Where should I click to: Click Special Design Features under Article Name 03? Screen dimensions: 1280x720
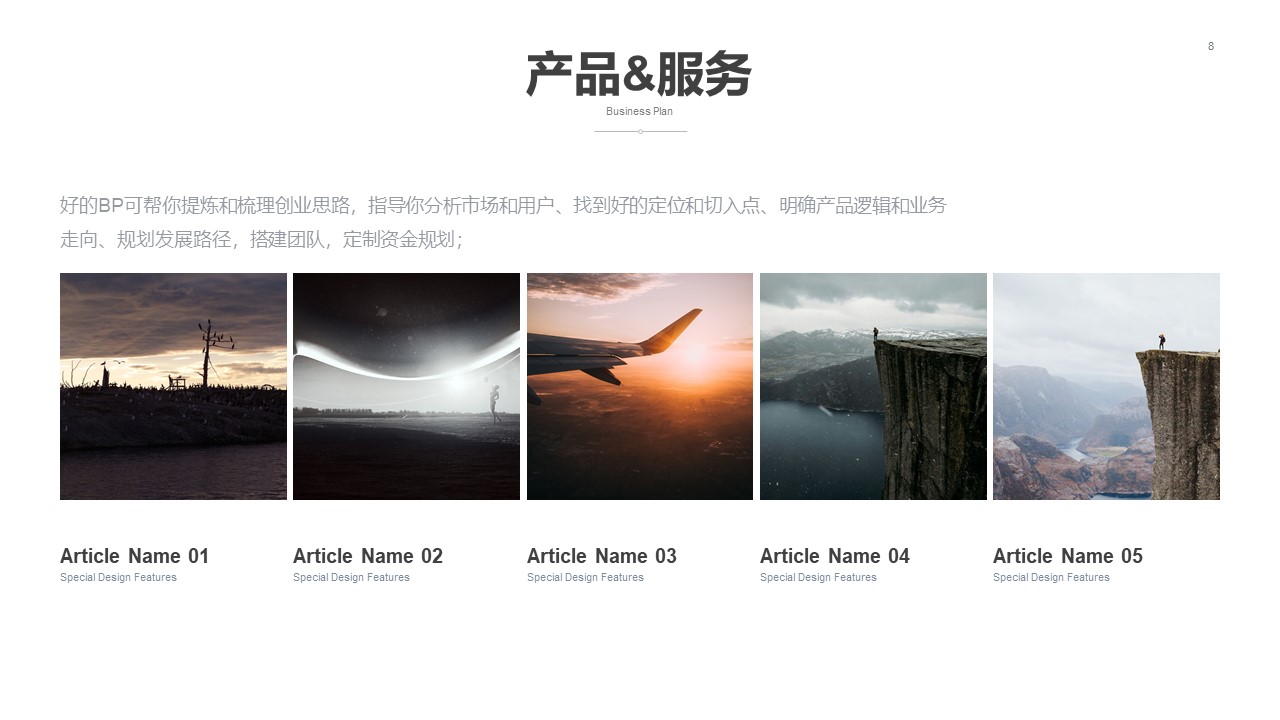tap(585, 577)
